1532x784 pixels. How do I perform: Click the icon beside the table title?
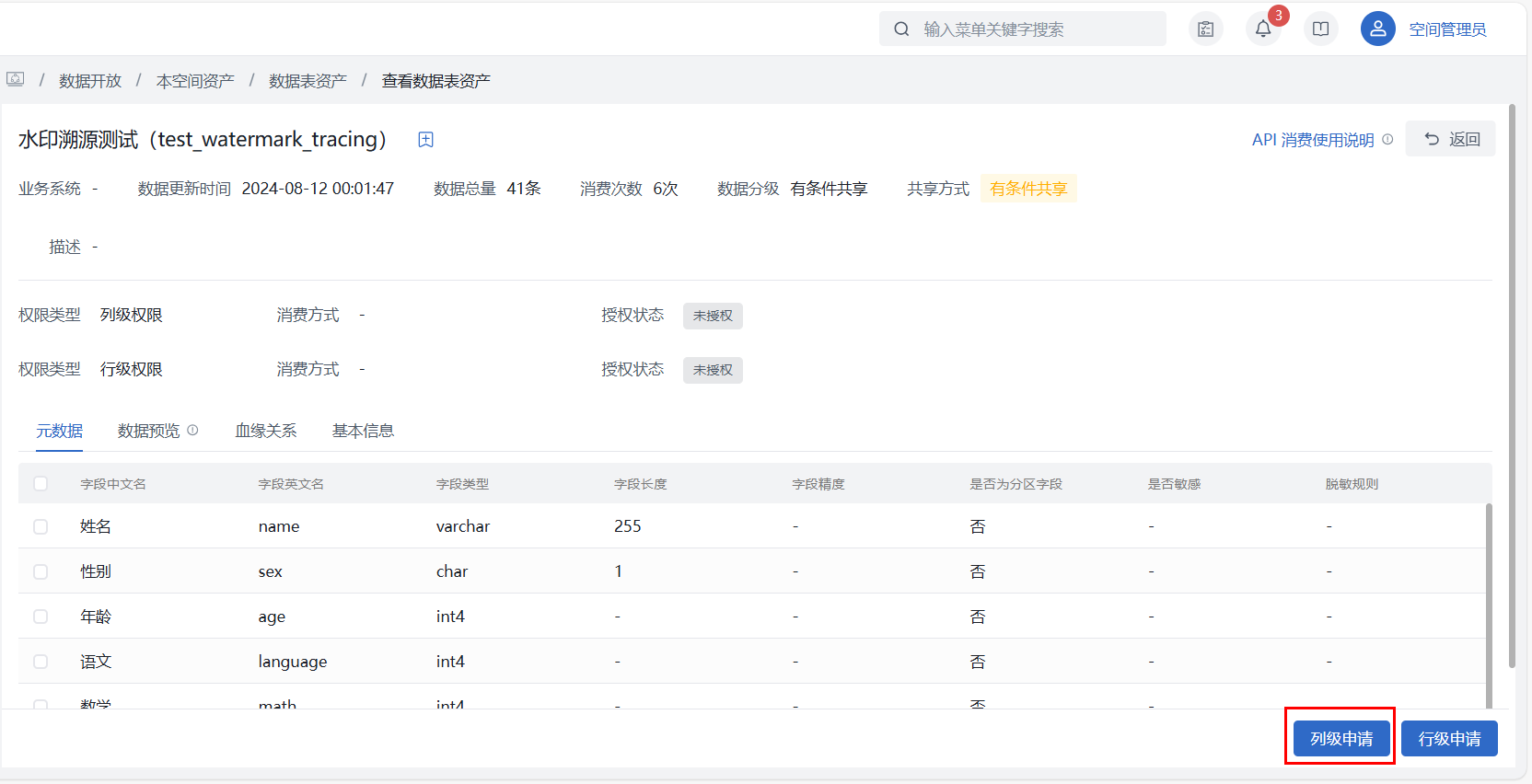[425, 140]
